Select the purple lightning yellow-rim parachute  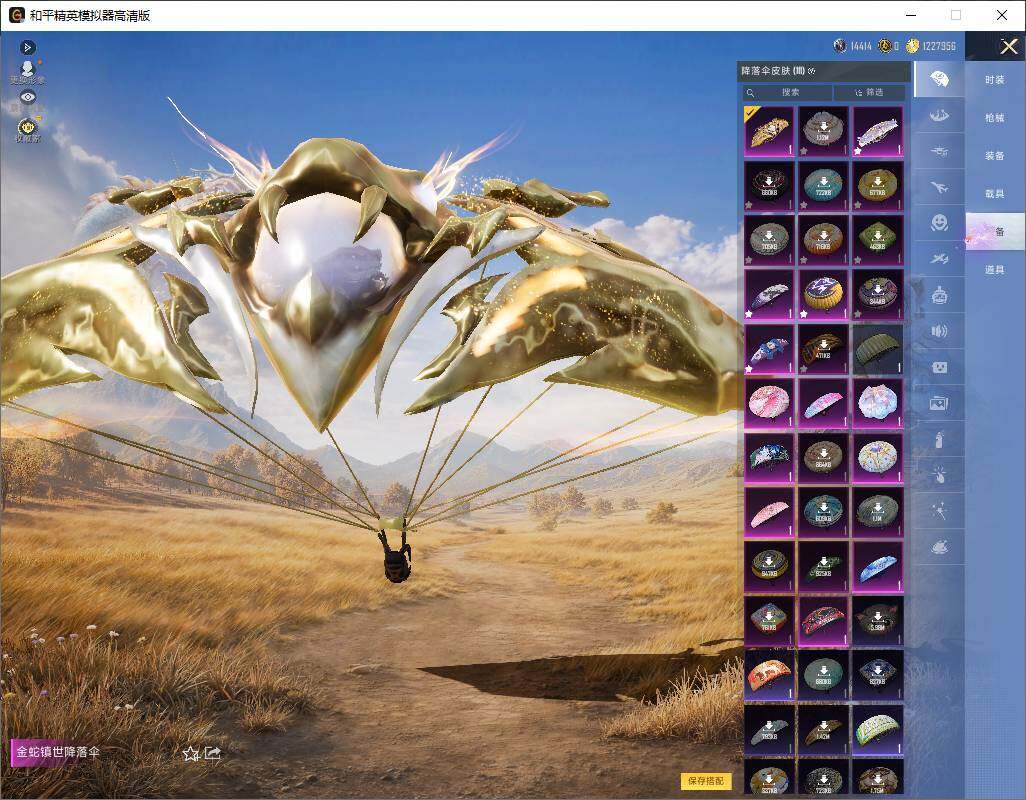coord(824,294)
